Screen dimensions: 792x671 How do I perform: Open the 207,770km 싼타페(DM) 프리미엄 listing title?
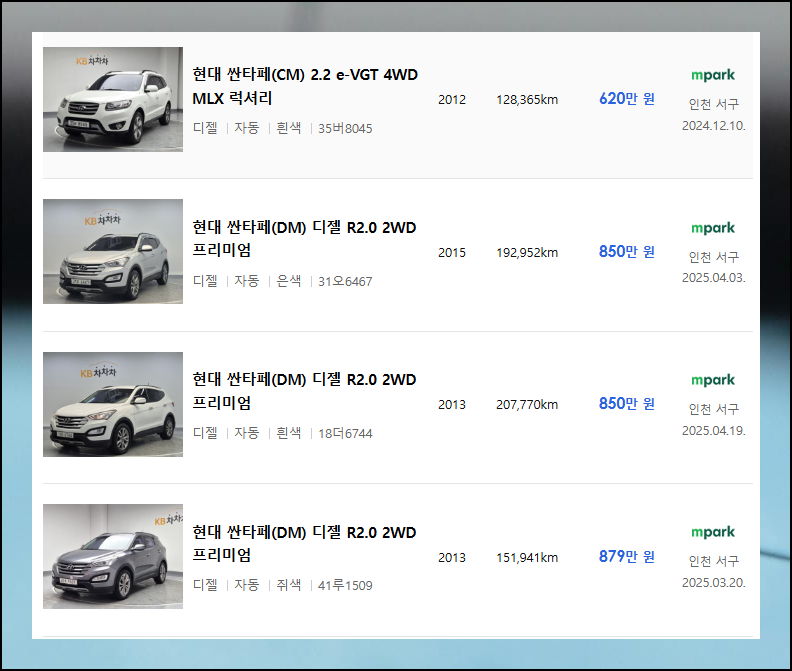pyautogui.click(x=304, y=391)
